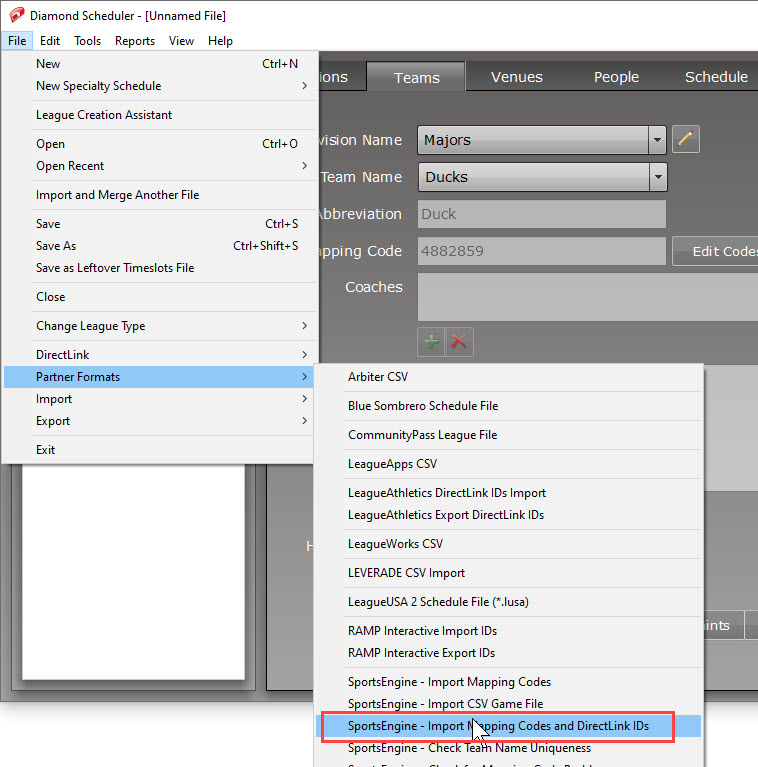
Task: Select LeagueAthletics Export DirectLink IDs
Action: click(509, 515)
